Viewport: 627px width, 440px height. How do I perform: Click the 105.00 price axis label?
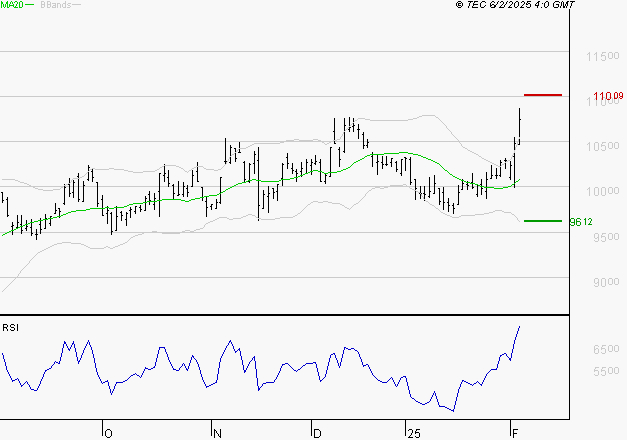tap(604, 147)
